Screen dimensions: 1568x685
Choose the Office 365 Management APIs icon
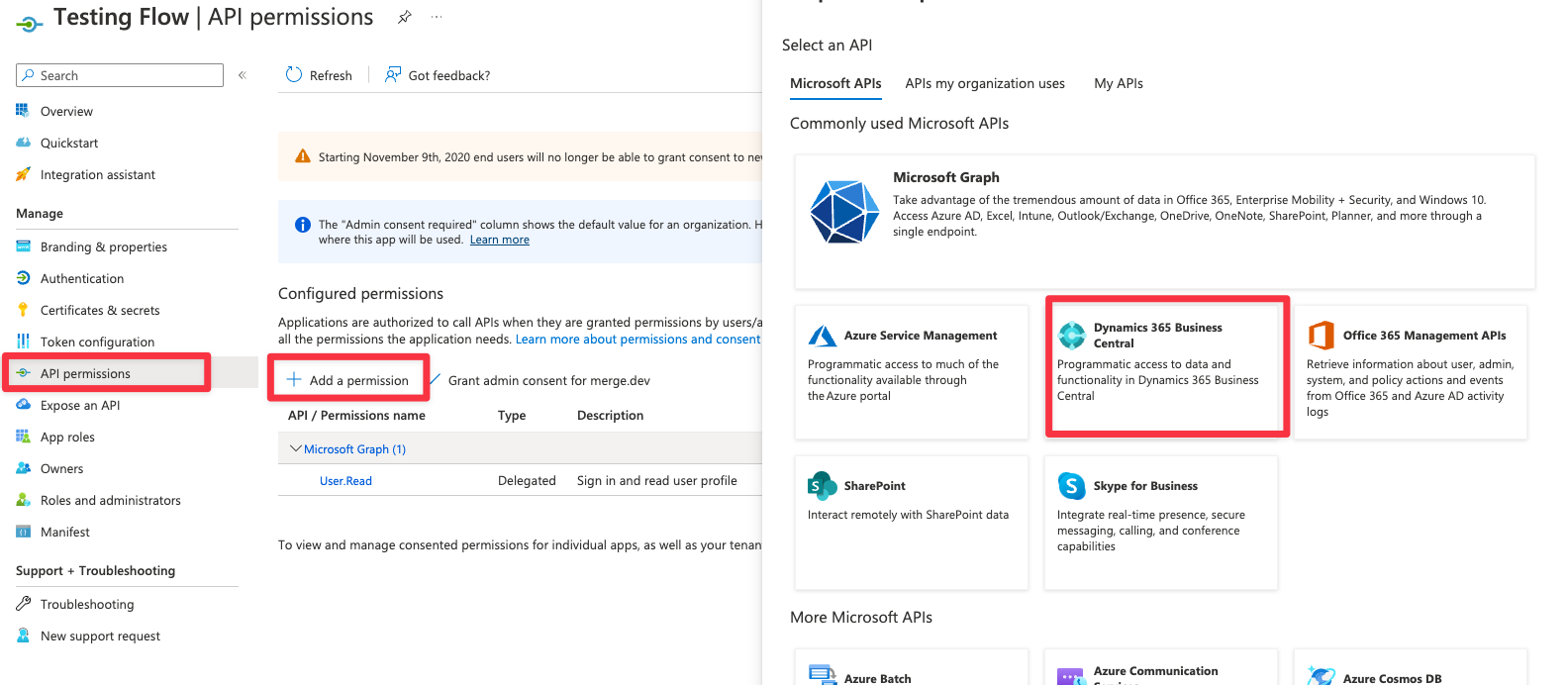click(x=1322, y=336)
